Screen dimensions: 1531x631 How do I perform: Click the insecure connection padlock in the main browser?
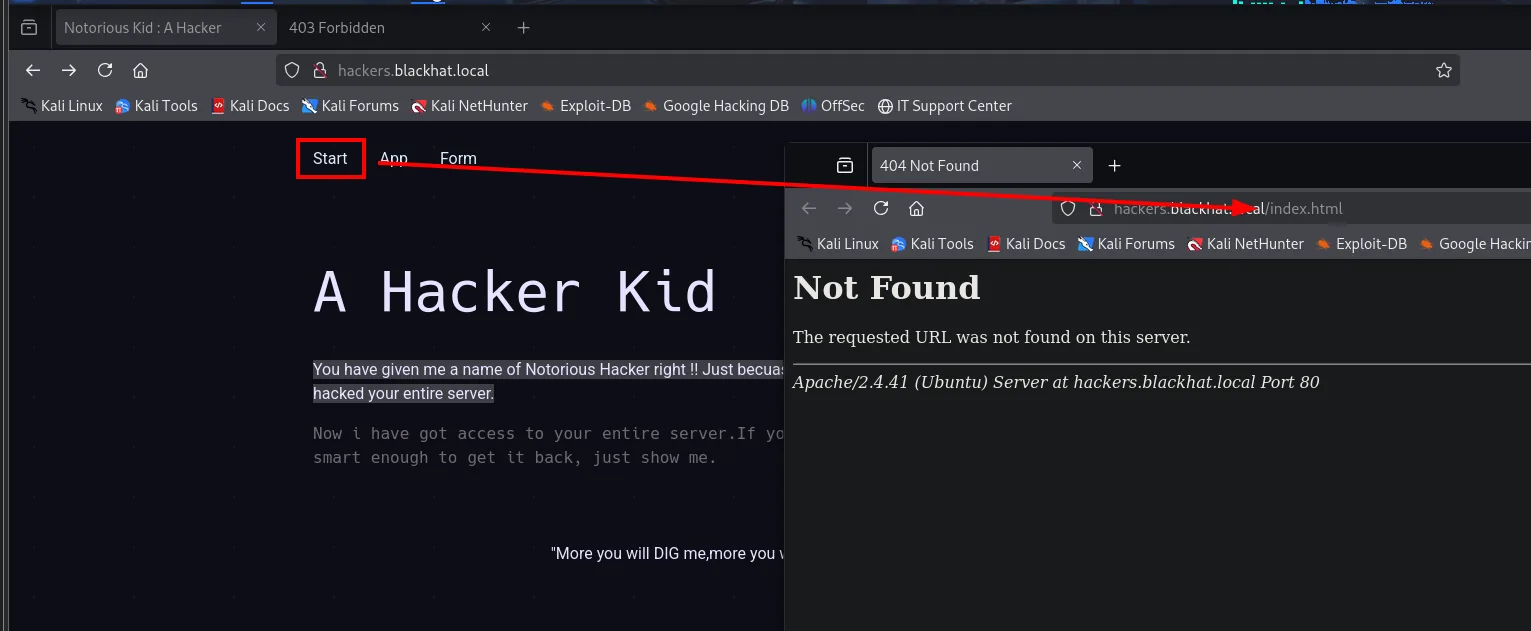click(x=320, y=70)
